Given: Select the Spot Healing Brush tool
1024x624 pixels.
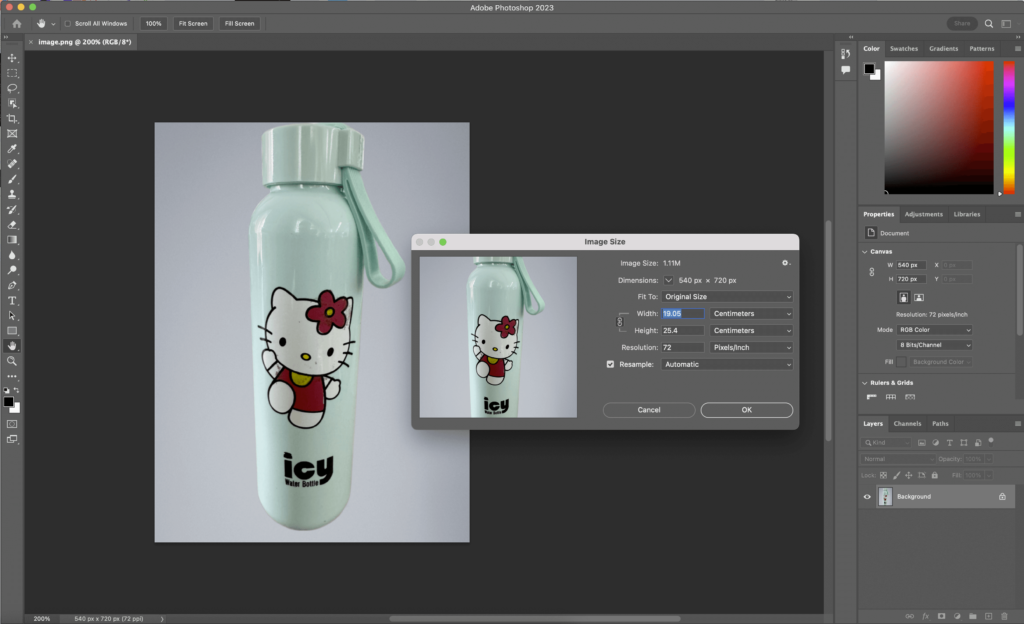Looking at the screenshot, I should click(12, 164).
